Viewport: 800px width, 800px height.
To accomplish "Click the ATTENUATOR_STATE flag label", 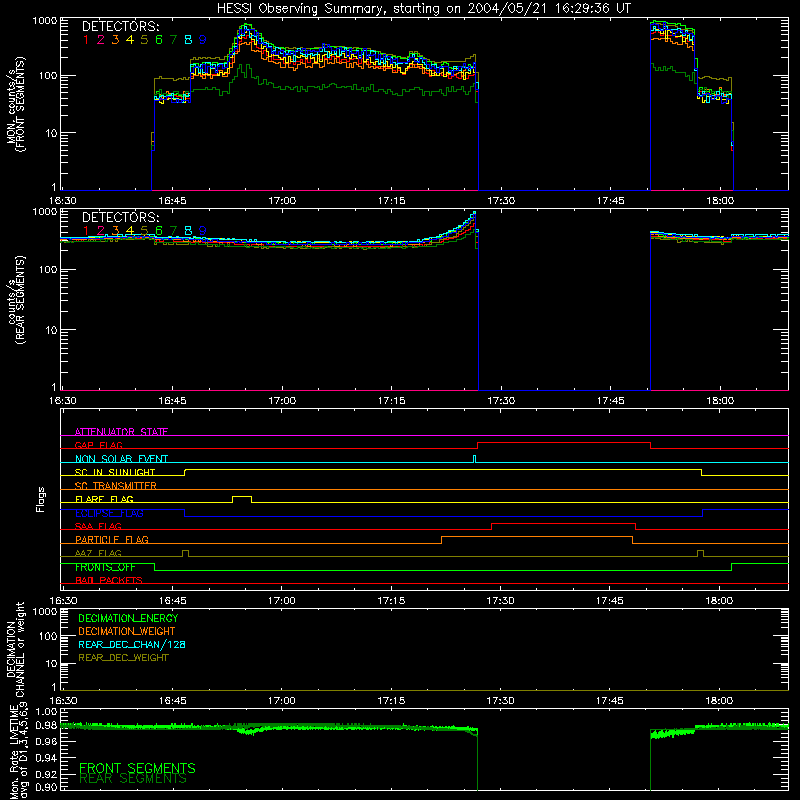I will 121,432.
